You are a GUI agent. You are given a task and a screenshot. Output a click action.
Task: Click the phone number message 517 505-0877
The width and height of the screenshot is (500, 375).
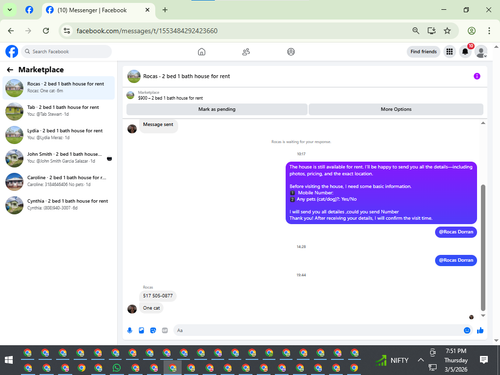coord(158,296)
